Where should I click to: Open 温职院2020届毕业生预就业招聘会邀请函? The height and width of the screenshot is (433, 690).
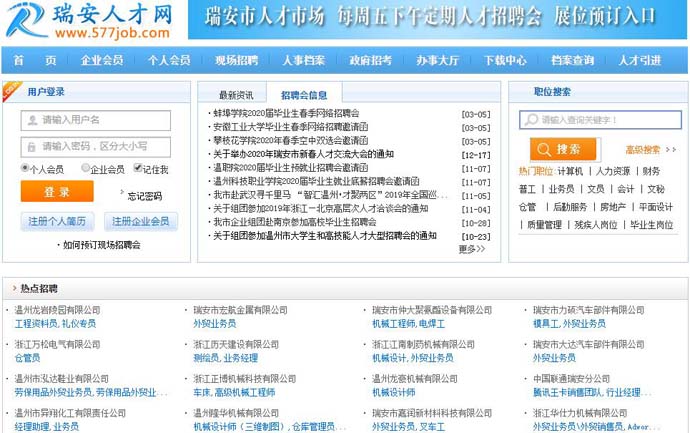(290, 168)
